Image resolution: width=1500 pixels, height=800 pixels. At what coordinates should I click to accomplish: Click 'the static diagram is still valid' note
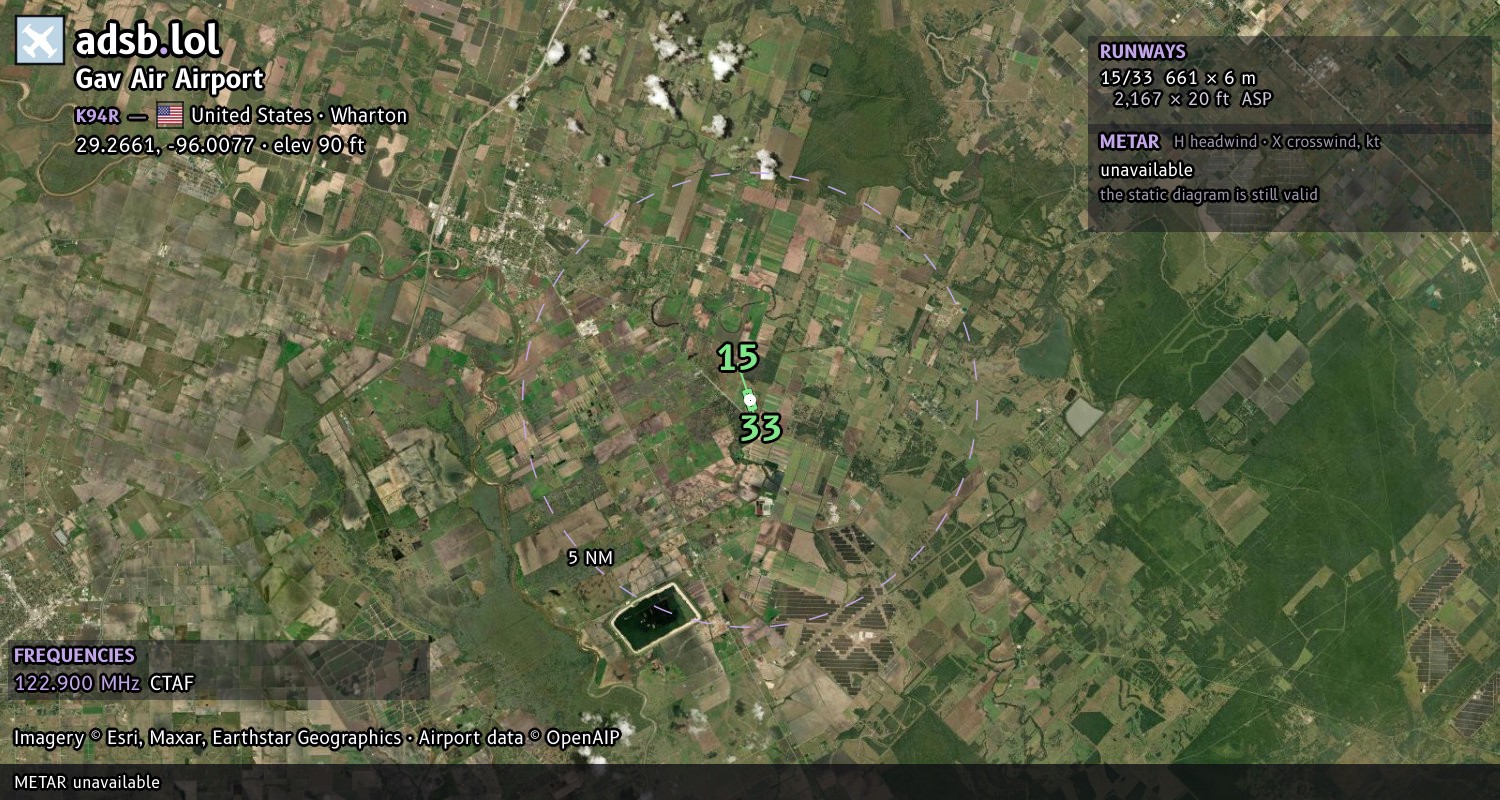1209,195
